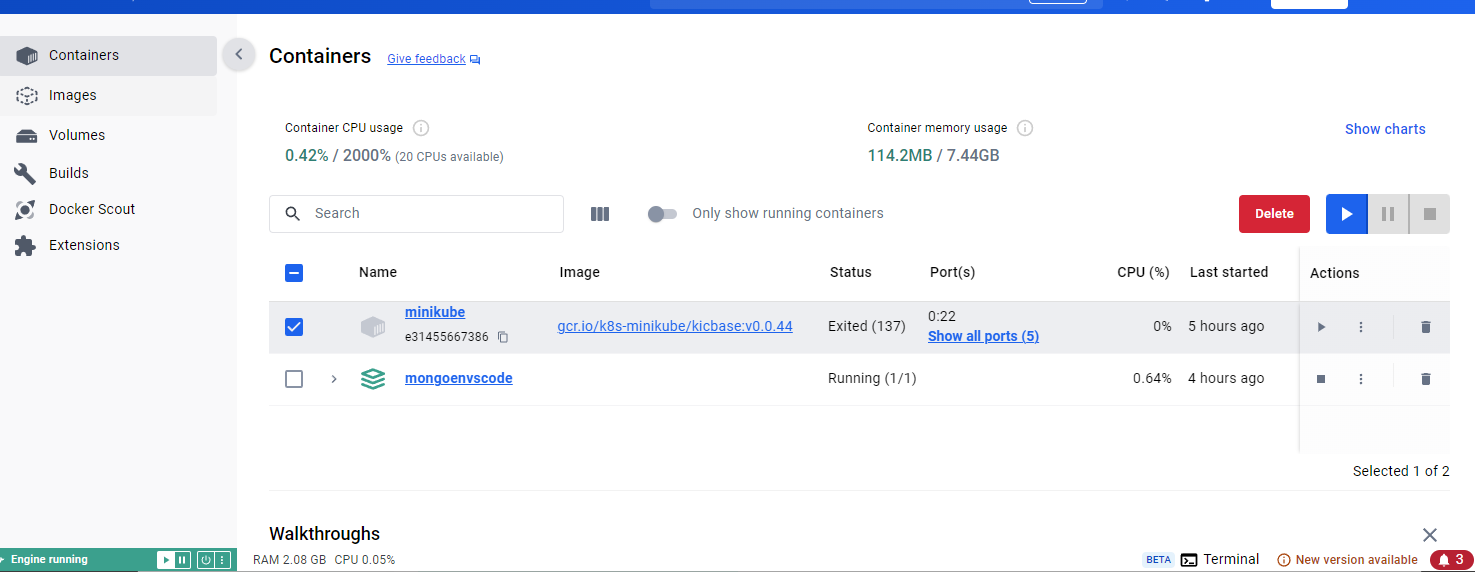Sort by the Image column header

click(580, 273)
